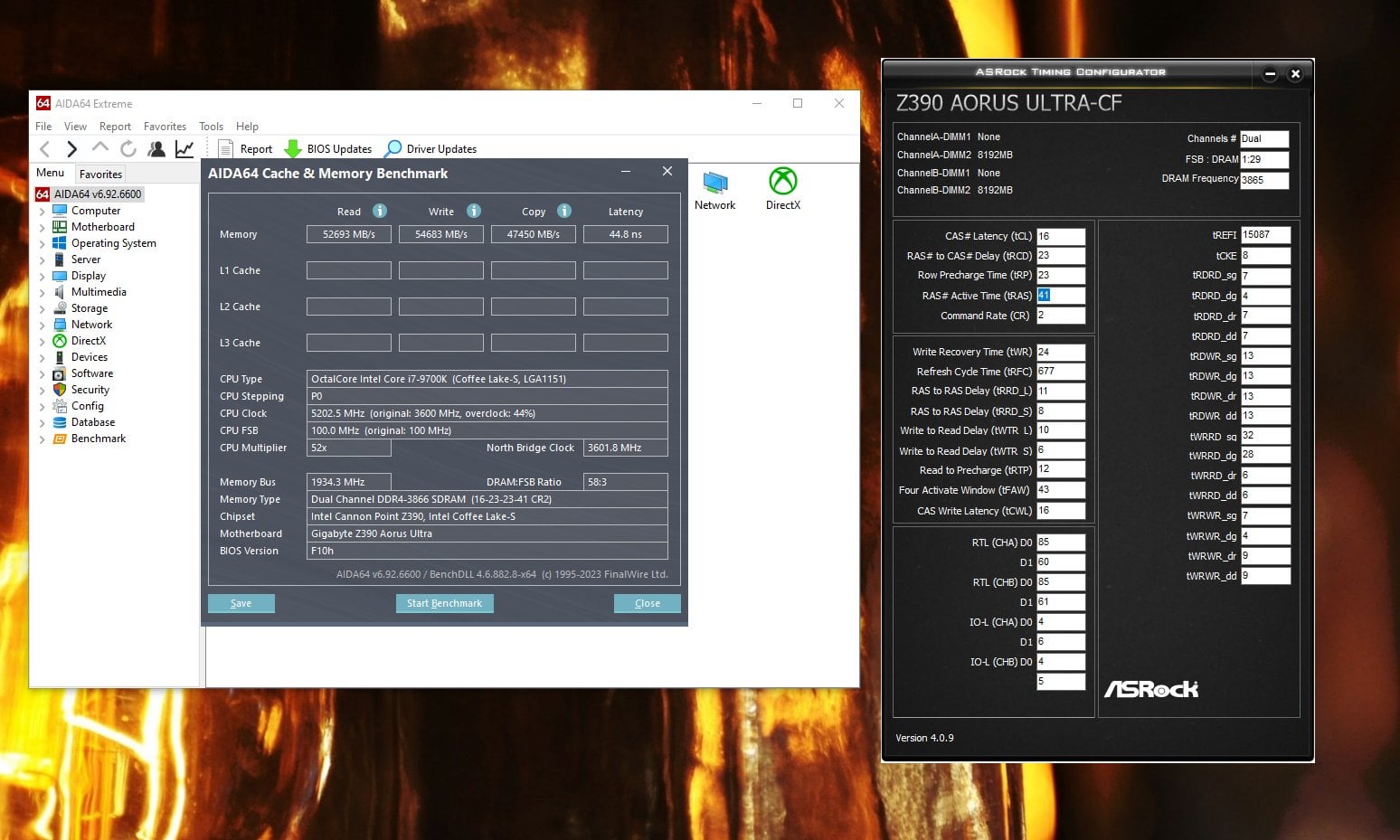The height and width of the screenshot is (840, 1400).
Task: Minimize the Cache & Memory Benchmark dialog
Action: click(x=626, y=172)
